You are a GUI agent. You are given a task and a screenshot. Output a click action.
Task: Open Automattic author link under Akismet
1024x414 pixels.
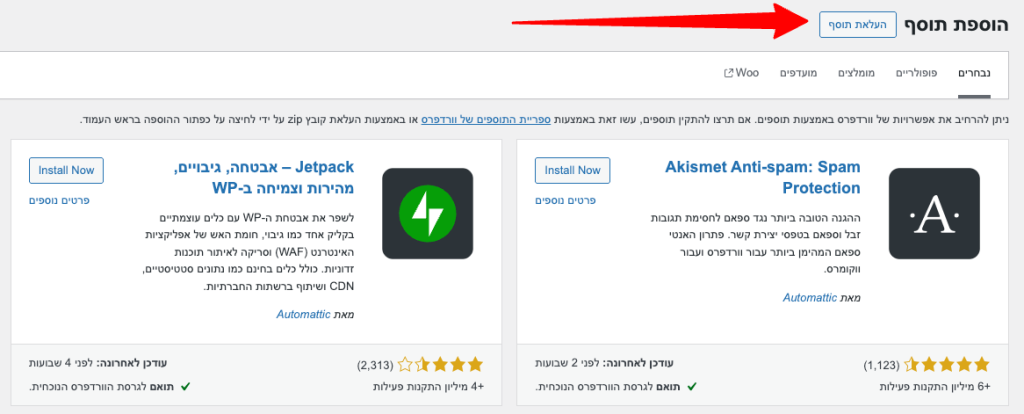coord(816,297)
